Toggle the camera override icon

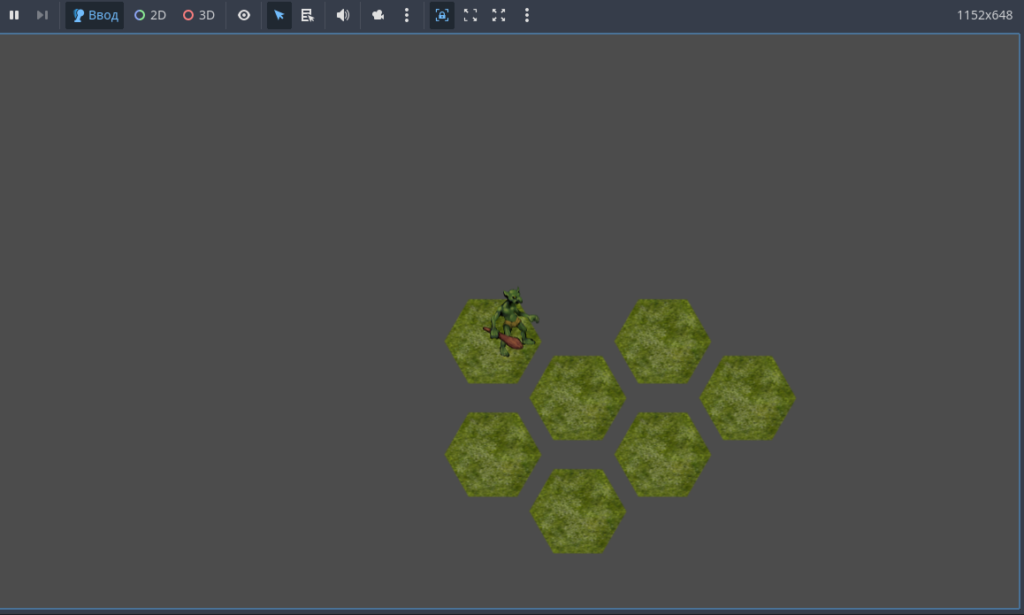coord(378,15)
